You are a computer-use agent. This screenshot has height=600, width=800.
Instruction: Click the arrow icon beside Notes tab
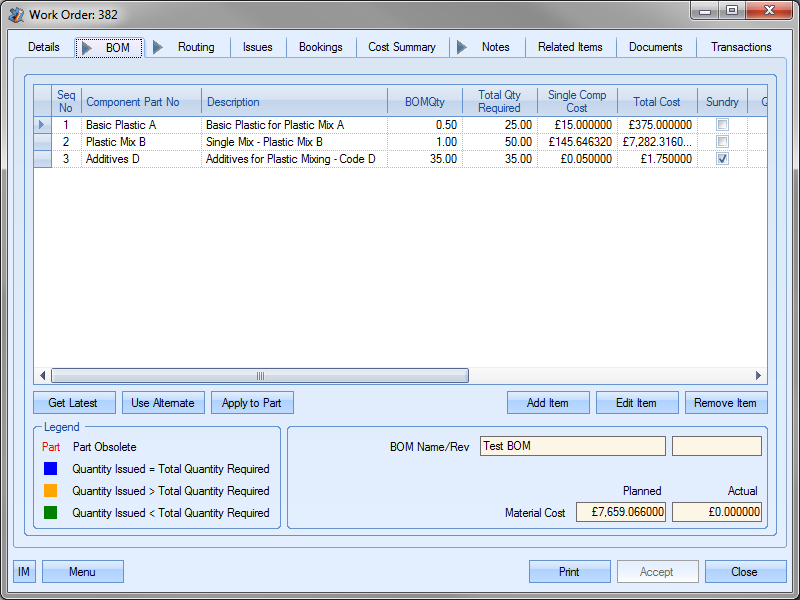(461, 47)
